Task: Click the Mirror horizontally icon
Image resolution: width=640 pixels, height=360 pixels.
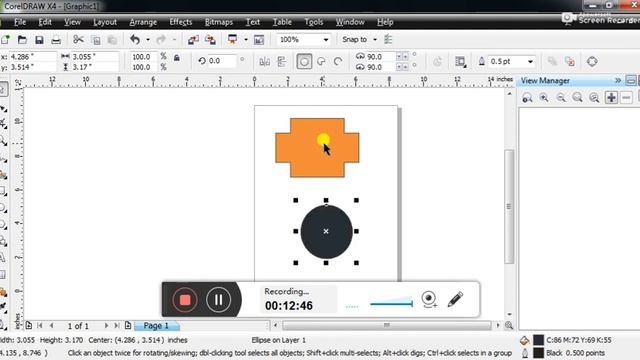Action: coord(264,62)
